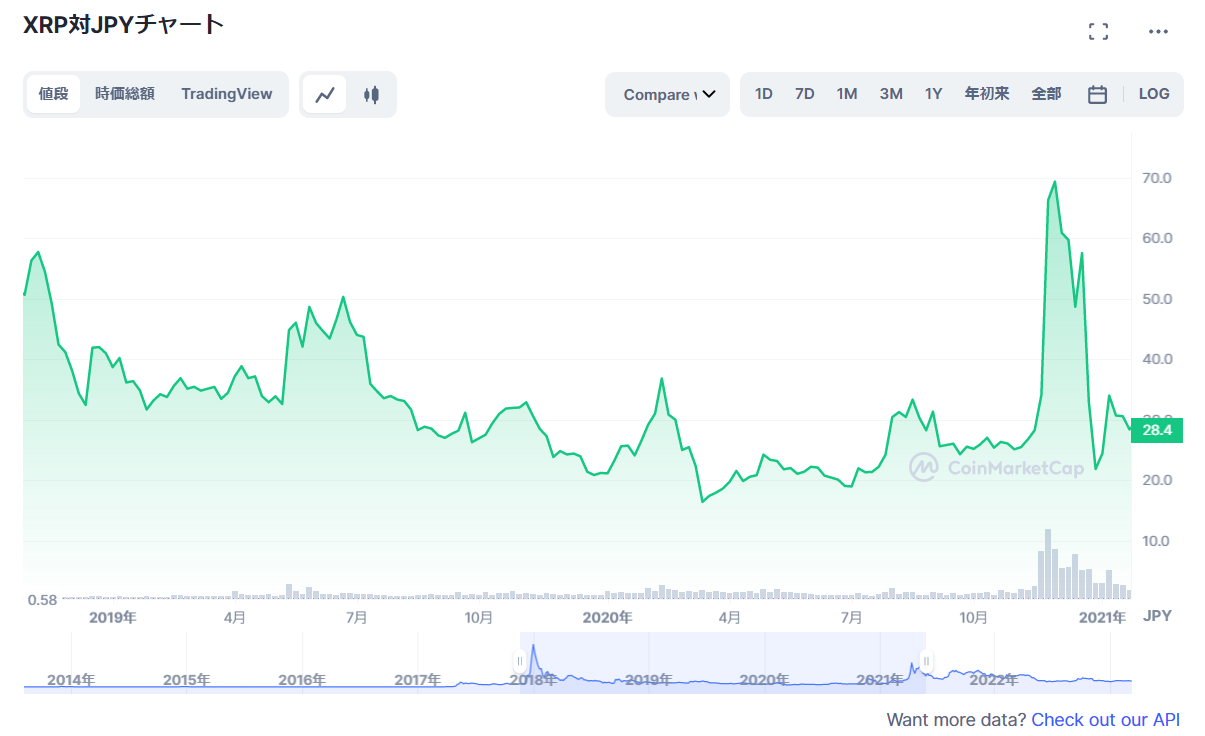
Task: Switch to candlestick chart view
Action: 370,93
